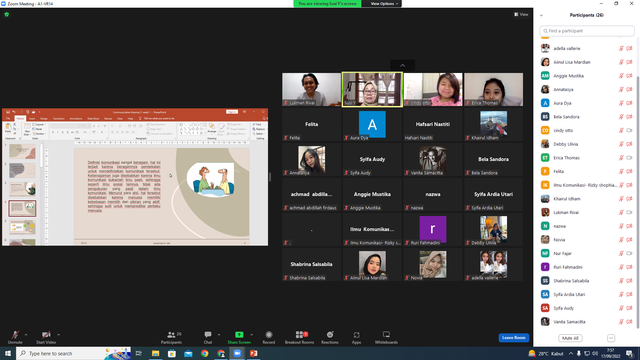This screenshot has width=640, height=360.
Task: Click the Find a participant search field
Action: pyautogui.click(x=587, y=31)
